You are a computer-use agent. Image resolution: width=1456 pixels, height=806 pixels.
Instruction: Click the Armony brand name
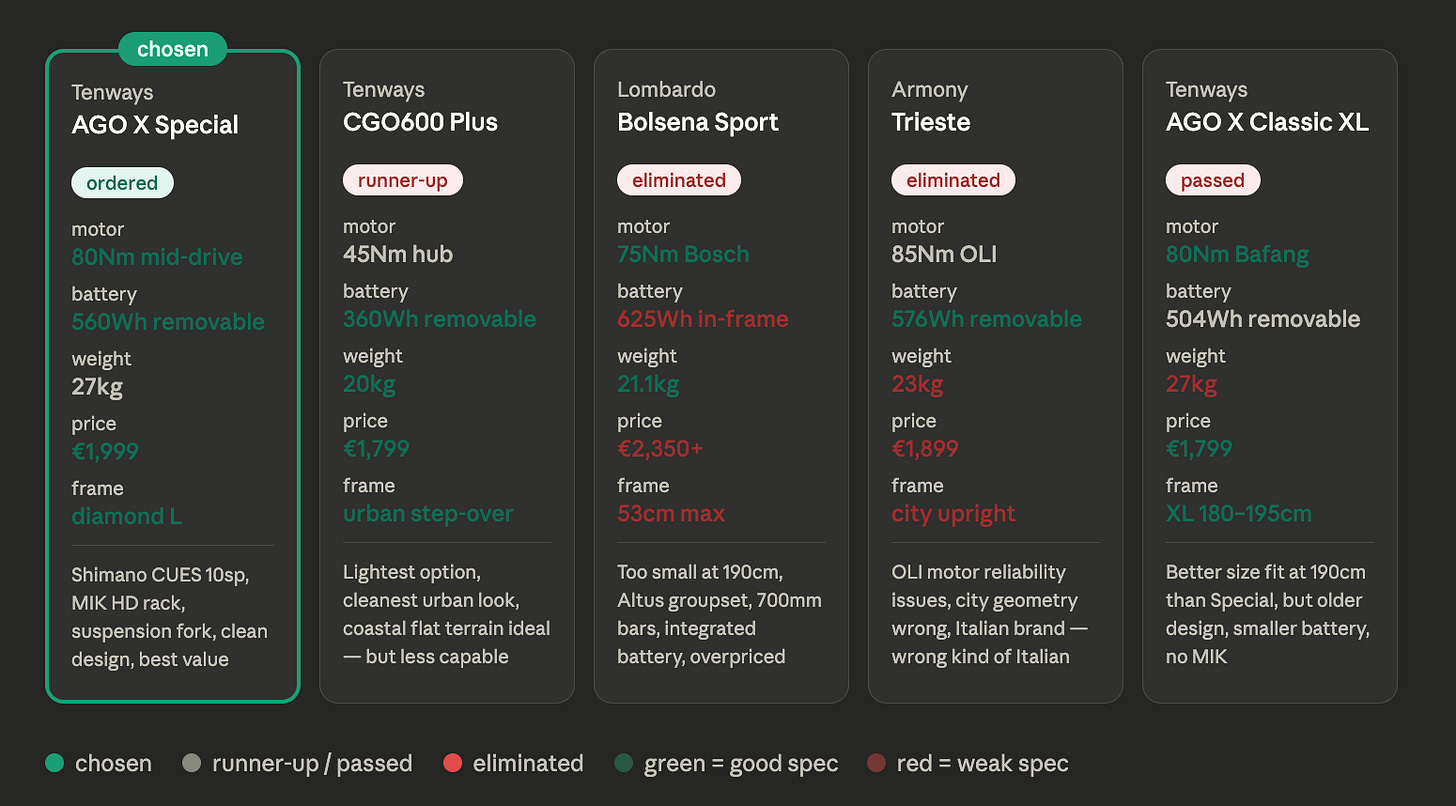click(x=929, y=90)
